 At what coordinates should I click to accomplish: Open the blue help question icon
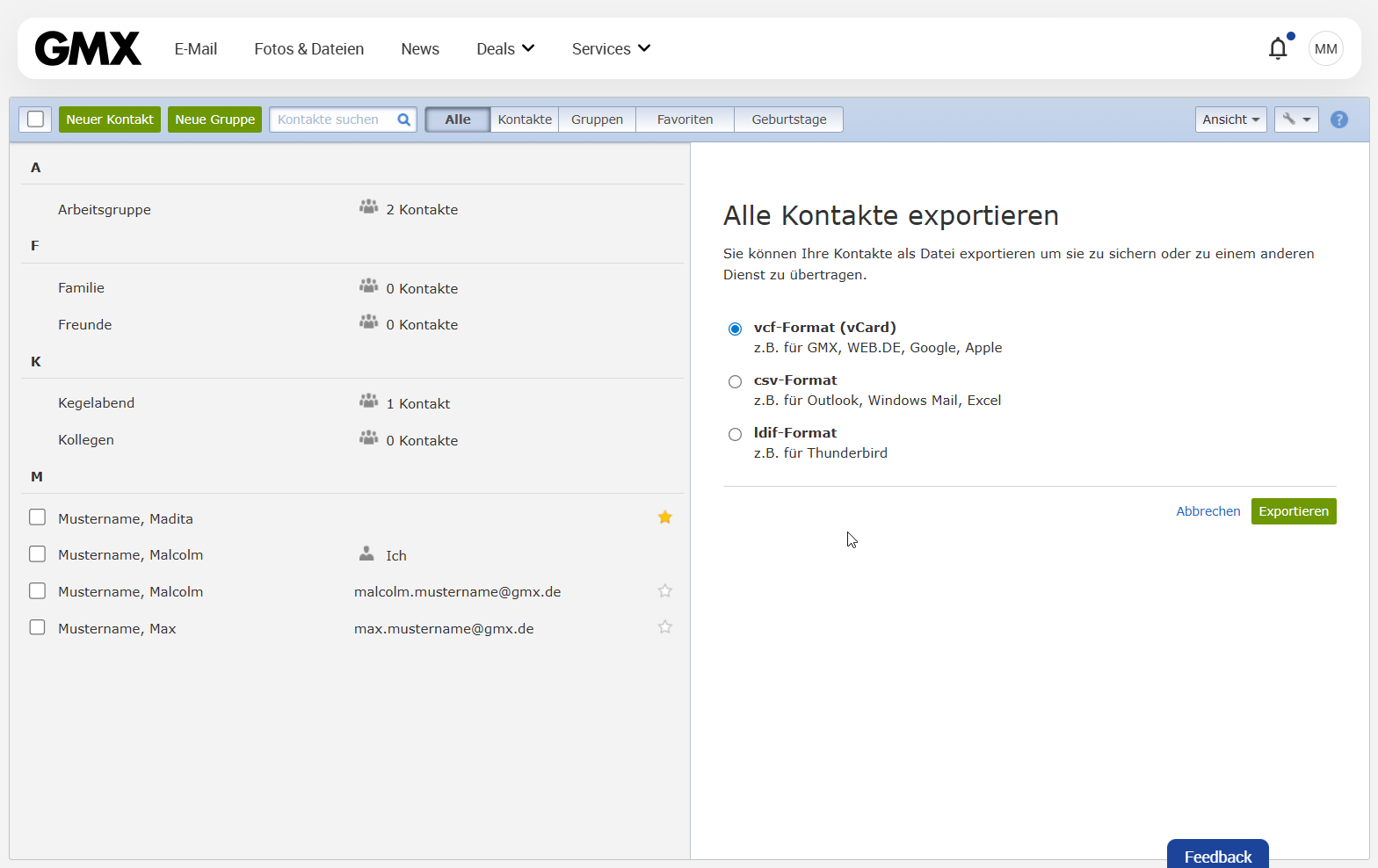(x=1339, y=119)
